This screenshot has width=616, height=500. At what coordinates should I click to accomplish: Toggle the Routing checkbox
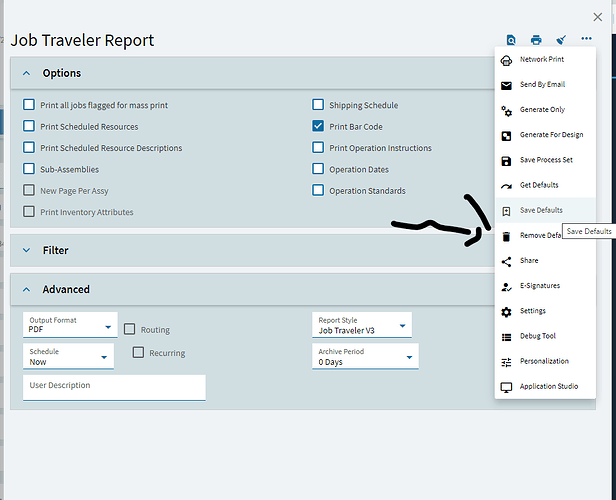(130, 329)
